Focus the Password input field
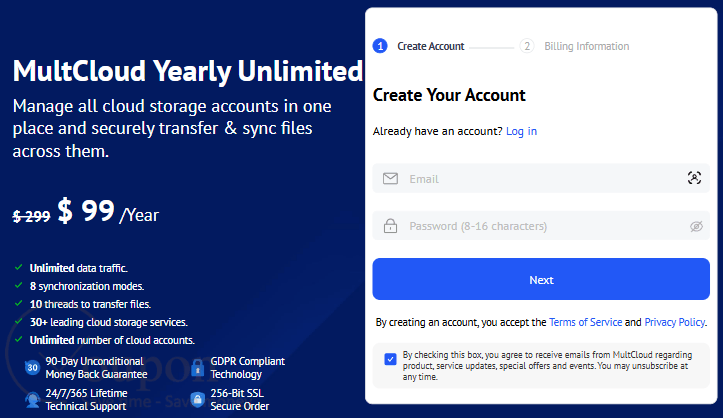The height and width of the screenshot is (418, 723). [x=541, y=226]
